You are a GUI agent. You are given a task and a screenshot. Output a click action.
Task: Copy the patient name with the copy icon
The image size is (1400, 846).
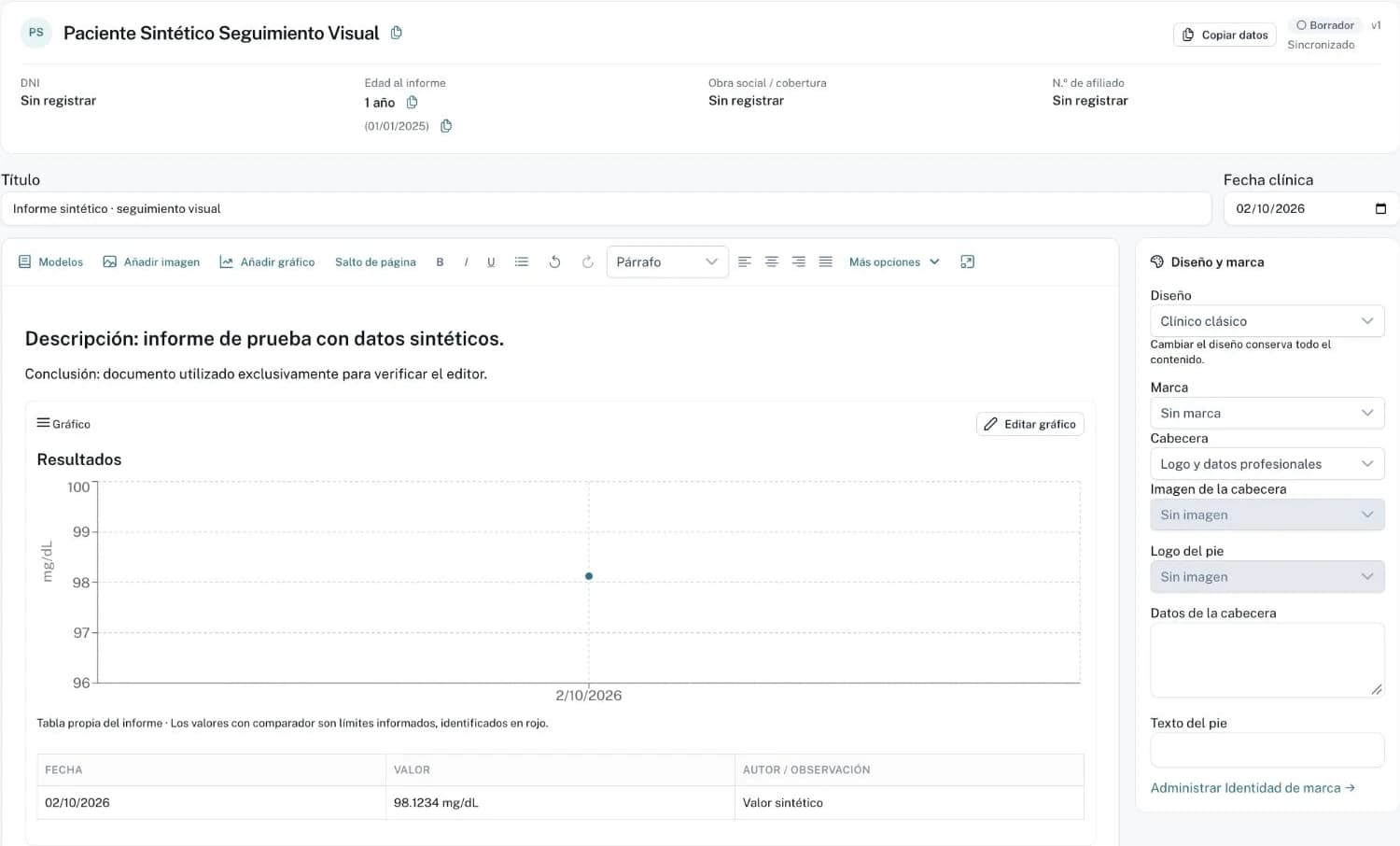click(x=397, y=33)
